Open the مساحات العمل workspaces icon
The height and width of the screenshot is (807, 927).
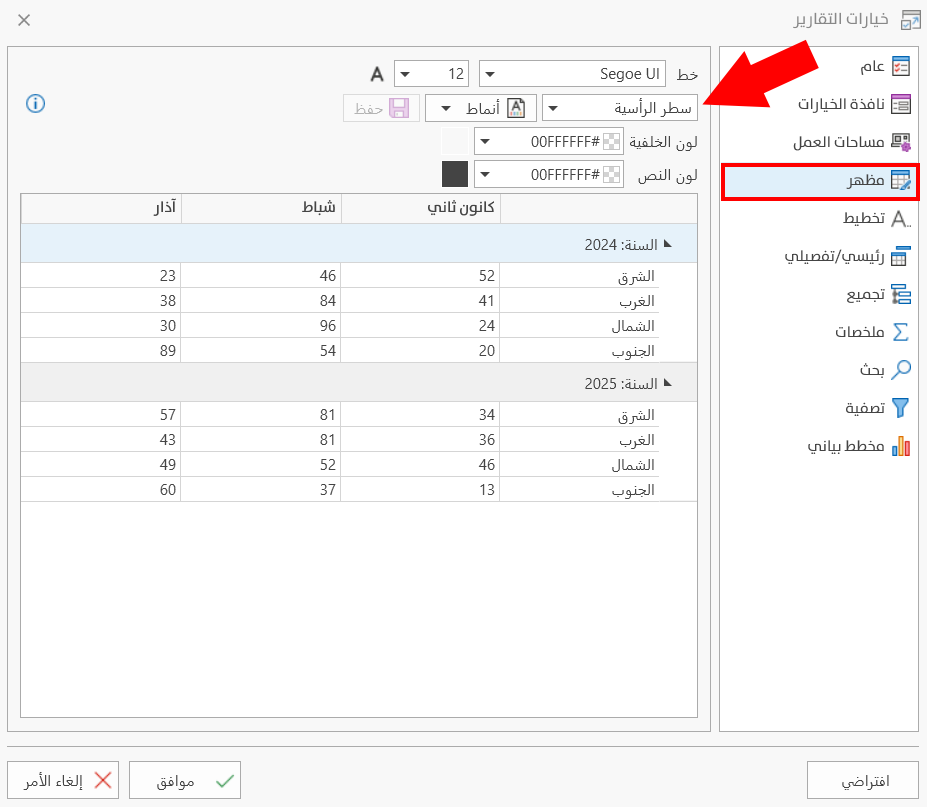click(900, 143)
